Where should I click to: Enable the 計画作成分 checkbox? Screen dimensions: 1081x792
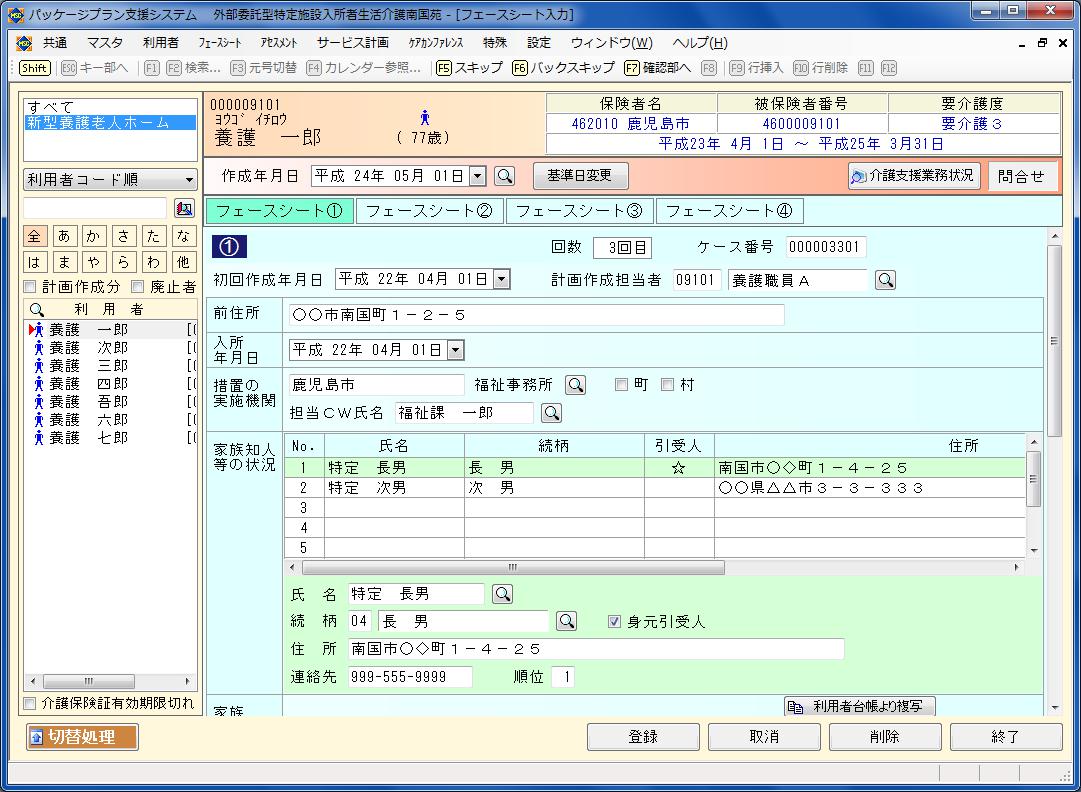[x=30, y=287]
